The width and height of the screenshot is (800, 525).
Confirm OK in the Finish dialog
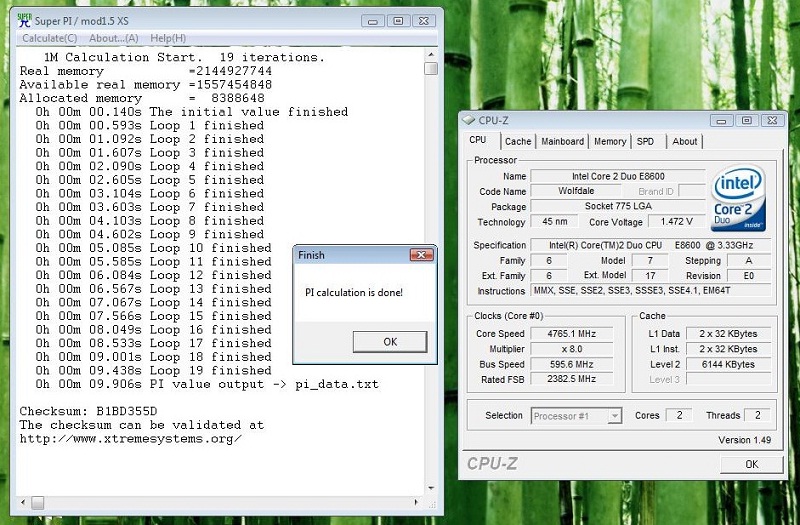coord(390,342)
